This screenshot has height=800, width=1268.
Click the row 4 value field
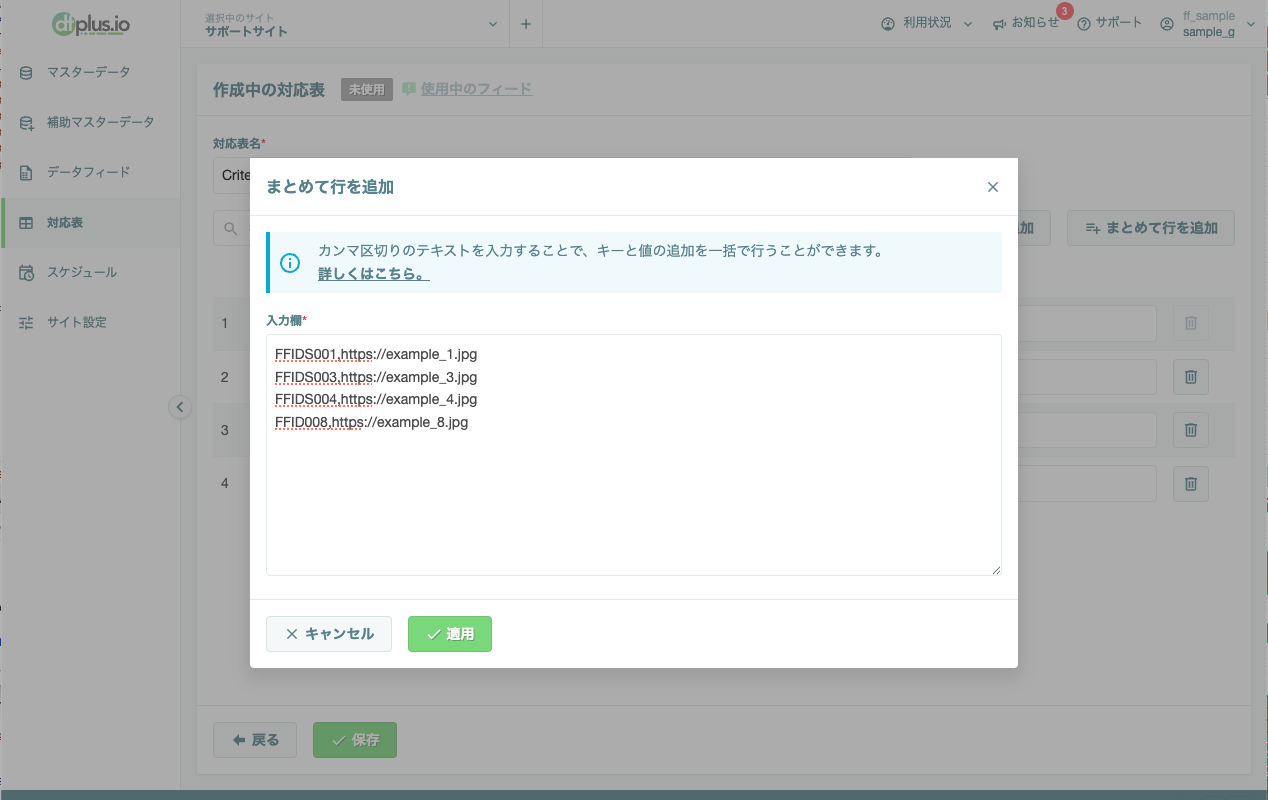tap(1088, 484)
